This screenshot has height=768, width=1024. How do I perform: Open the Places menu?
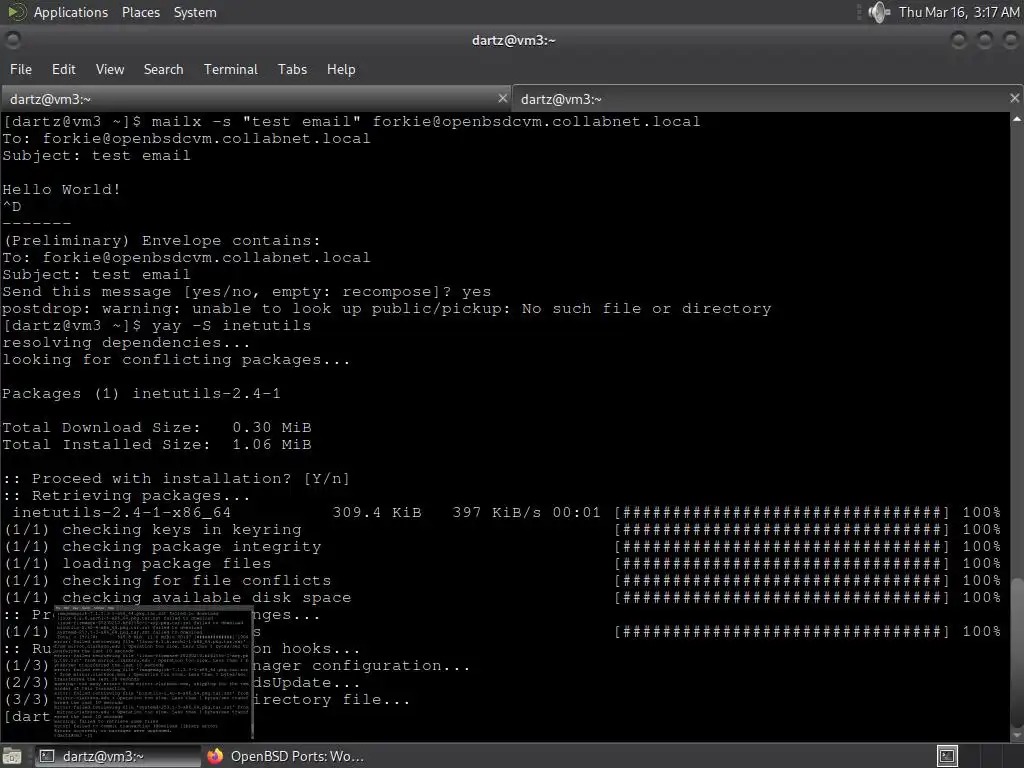[140, 12]
